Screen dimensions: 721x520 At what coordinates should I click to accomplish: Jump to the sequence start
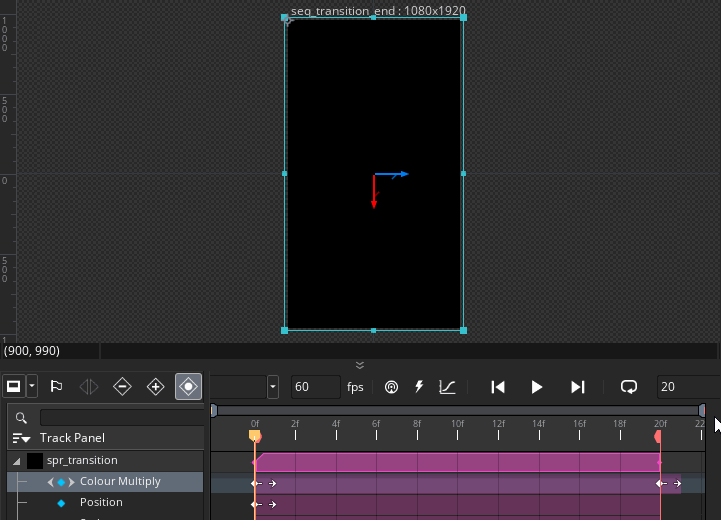pos(498,387)
